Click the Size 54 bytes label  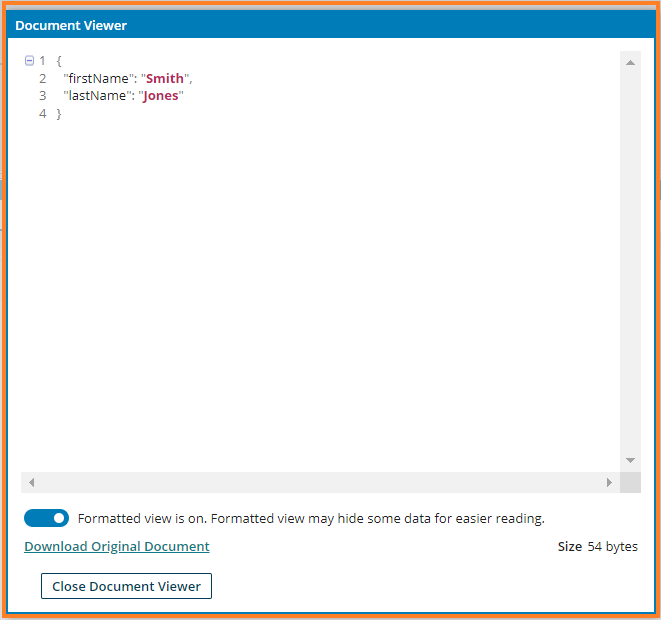597,546
